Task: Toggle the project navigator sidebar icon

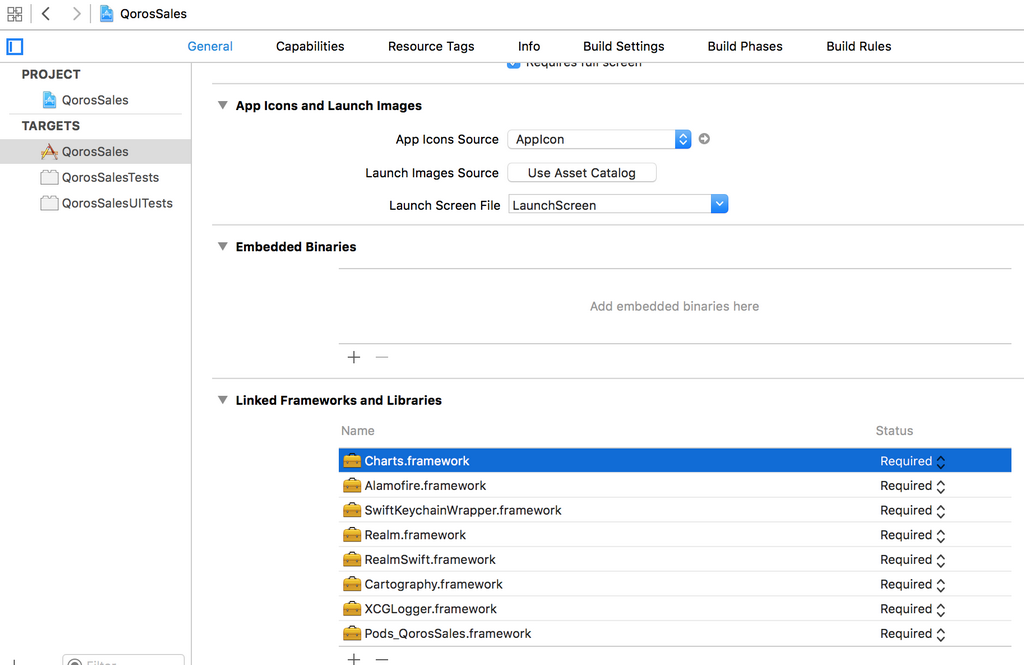Action: coord(14,46)
